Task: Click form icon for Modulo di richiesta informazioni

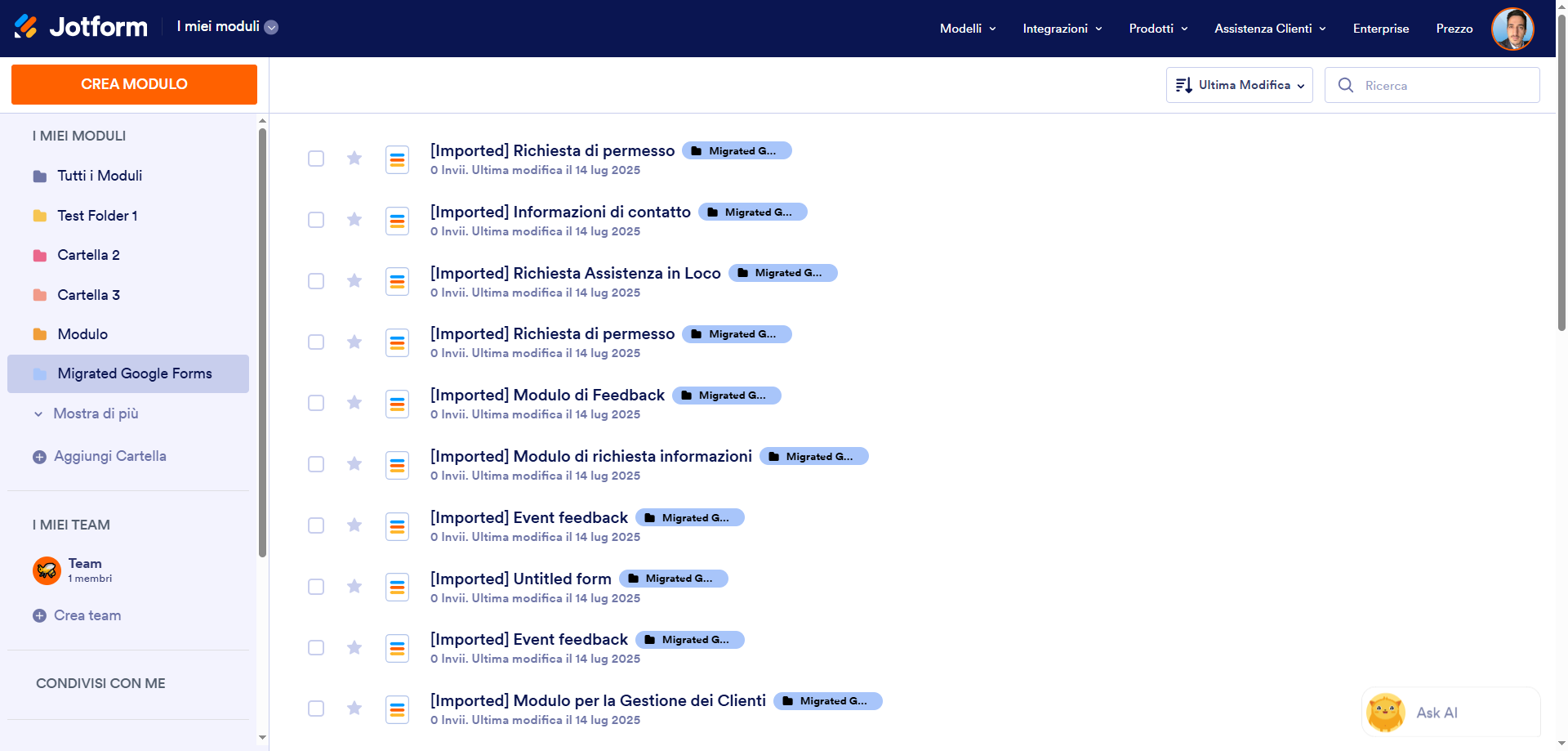Action: (397, 465)
